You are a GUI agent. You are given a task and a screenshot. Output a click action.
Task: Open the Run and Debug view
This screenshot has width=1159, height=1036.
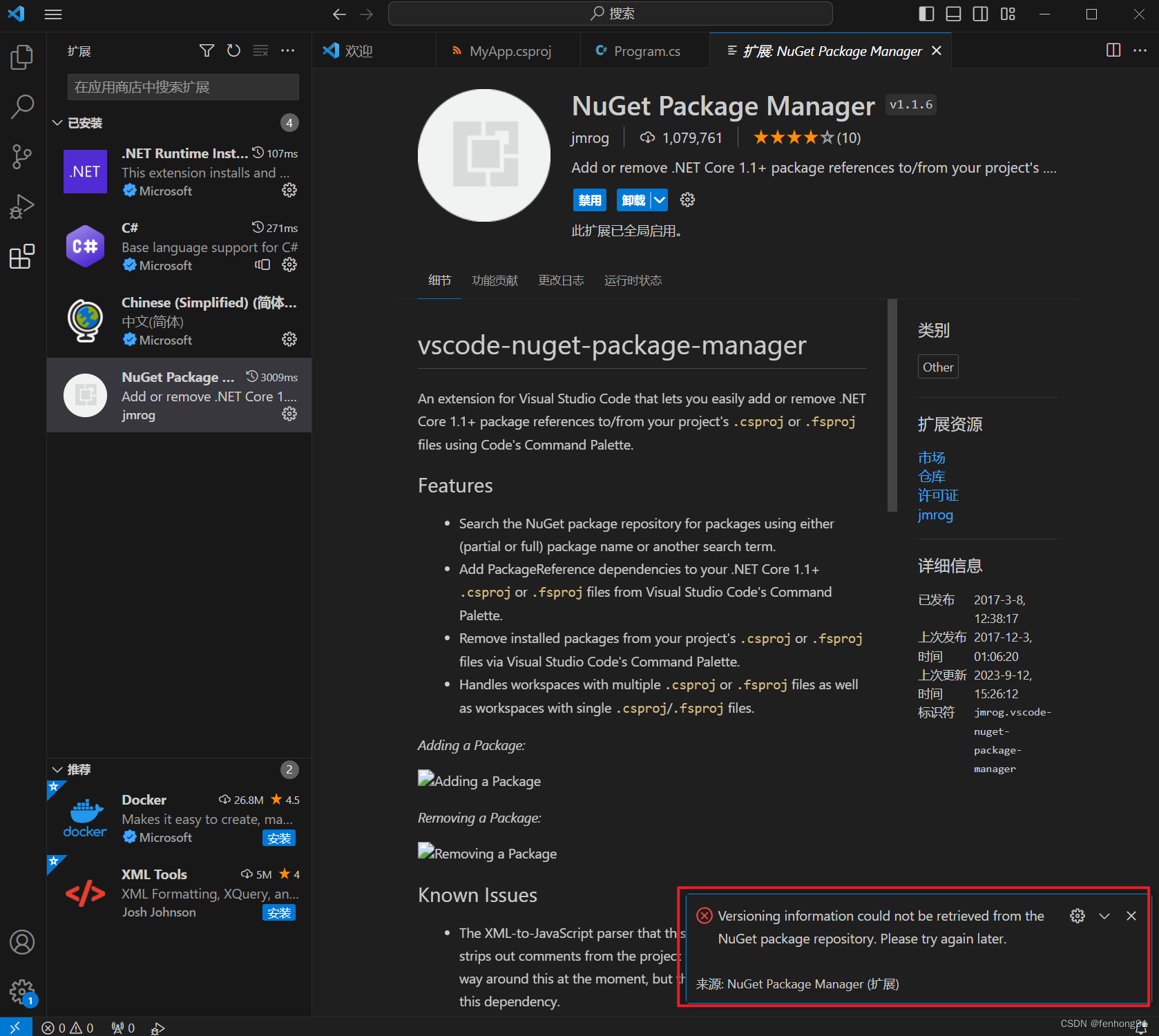21,206
